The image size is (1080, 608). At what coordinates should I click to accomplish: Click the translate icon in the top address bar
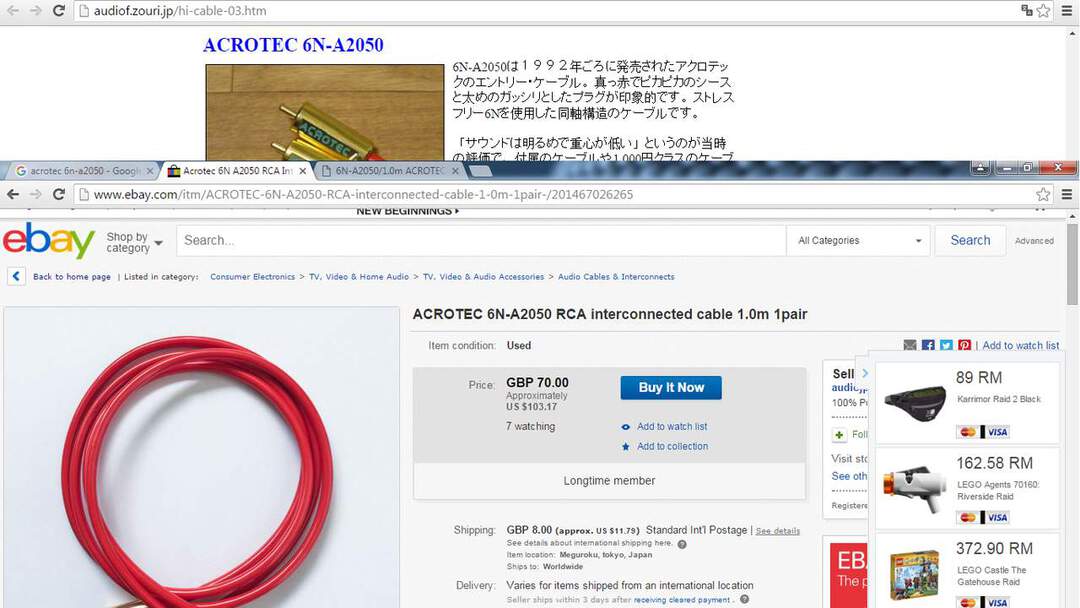(1026, 10)
